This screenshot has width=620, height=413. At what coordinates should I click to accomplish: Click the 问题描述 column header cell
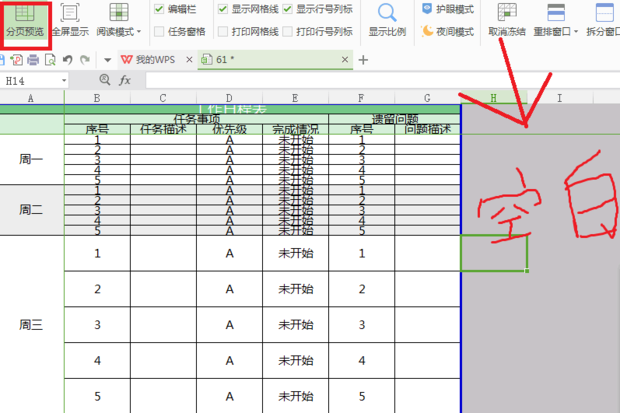click(427, 129)
